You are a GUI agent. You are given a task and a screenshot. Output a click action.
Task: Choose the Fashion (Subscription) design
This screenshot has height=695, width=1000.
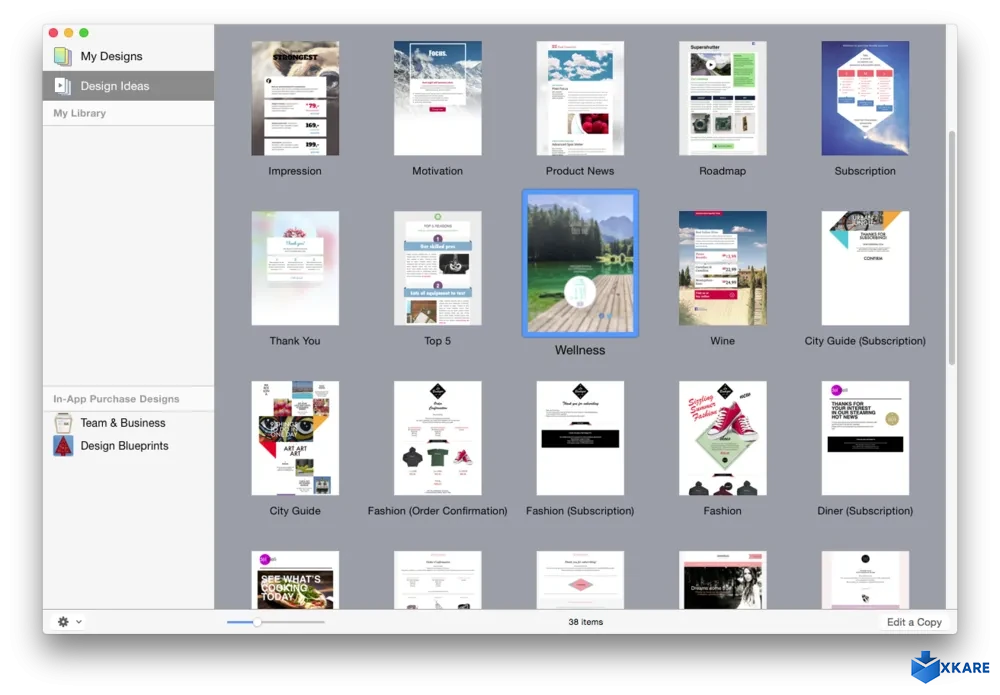pyautogui.click(x=580, y=437)
